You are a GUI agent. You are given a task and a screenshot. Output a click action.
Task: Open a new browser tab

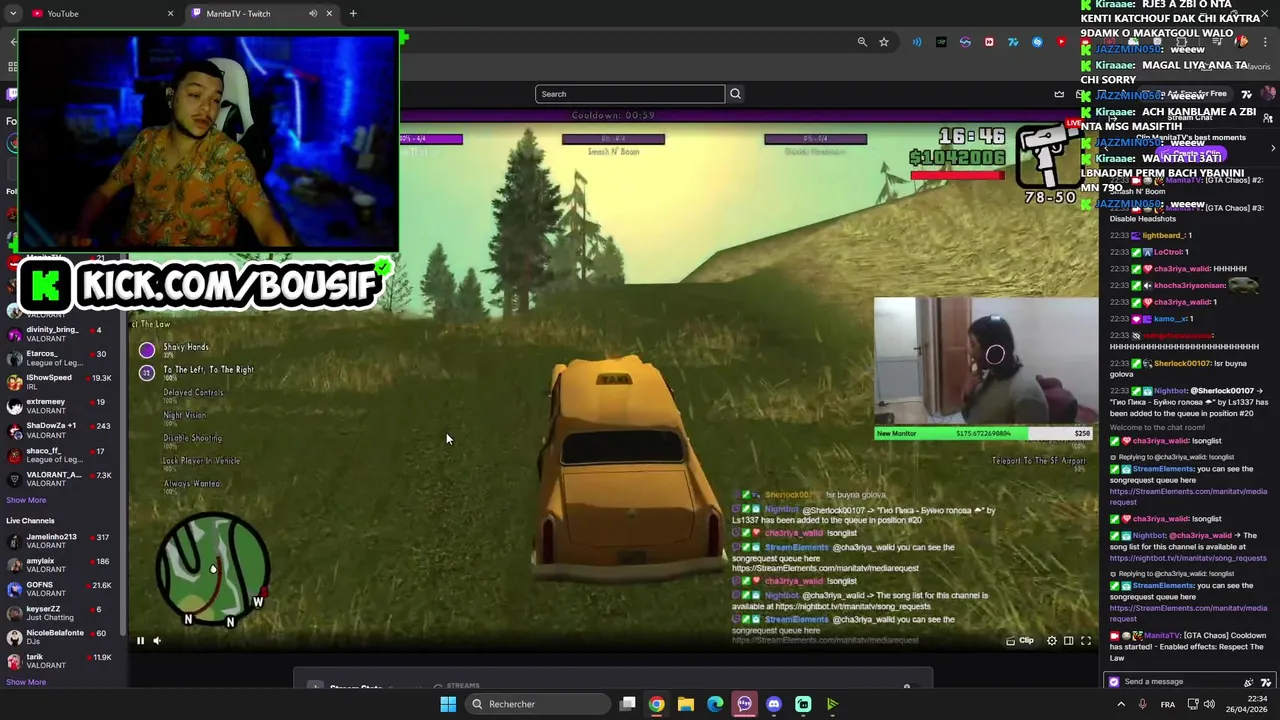click(353, 13)
